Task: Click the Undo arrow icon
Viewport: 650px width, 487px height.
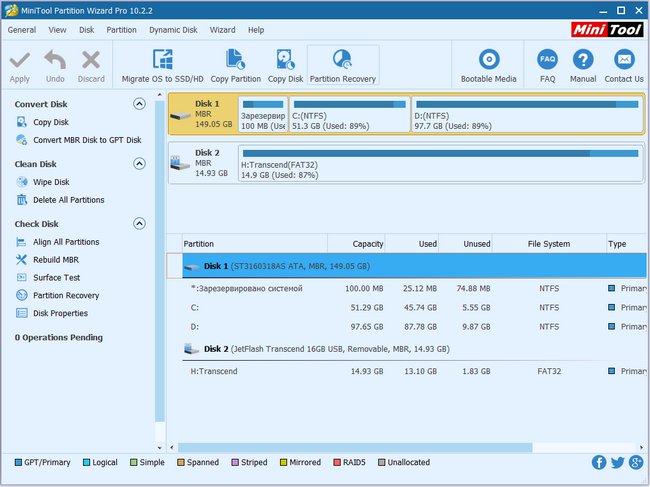Action: 55,60
